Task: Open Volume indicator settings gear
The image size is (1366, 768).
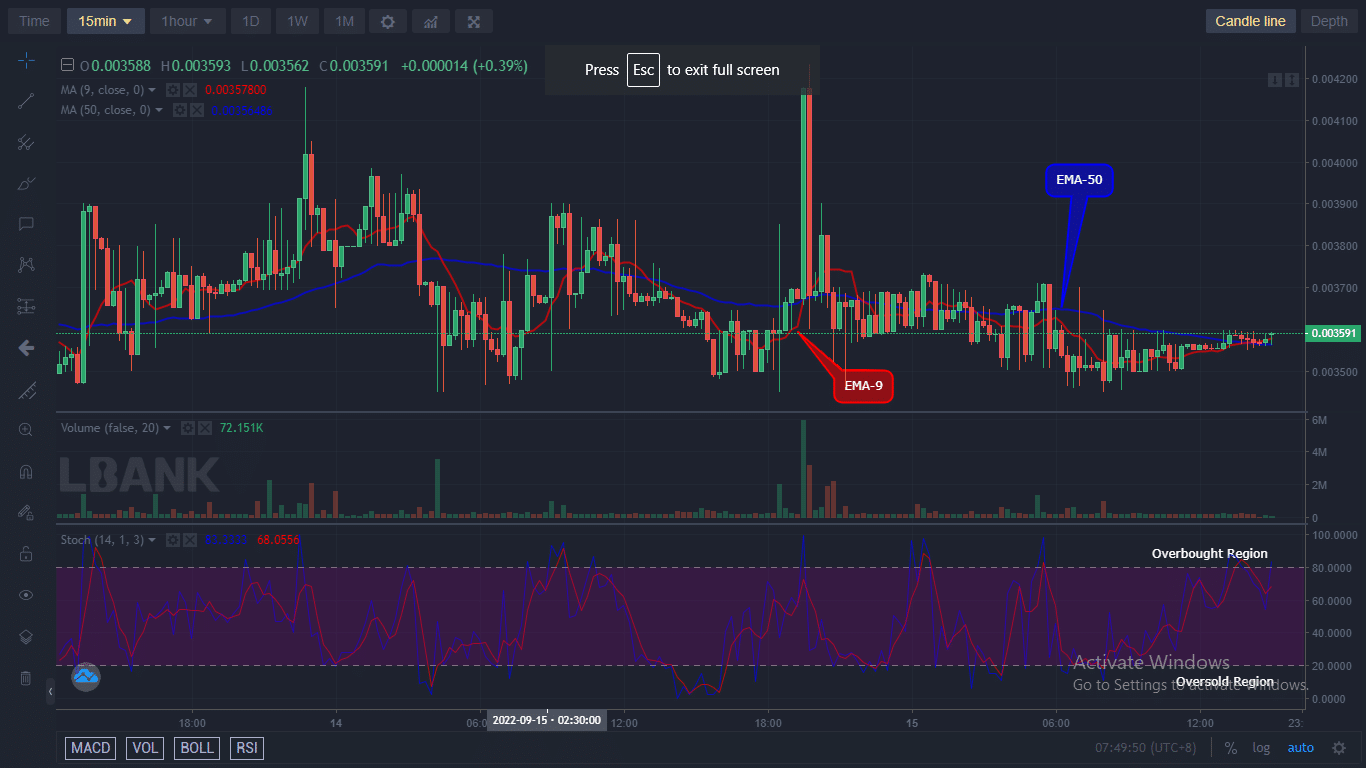Action: point(188,428)
